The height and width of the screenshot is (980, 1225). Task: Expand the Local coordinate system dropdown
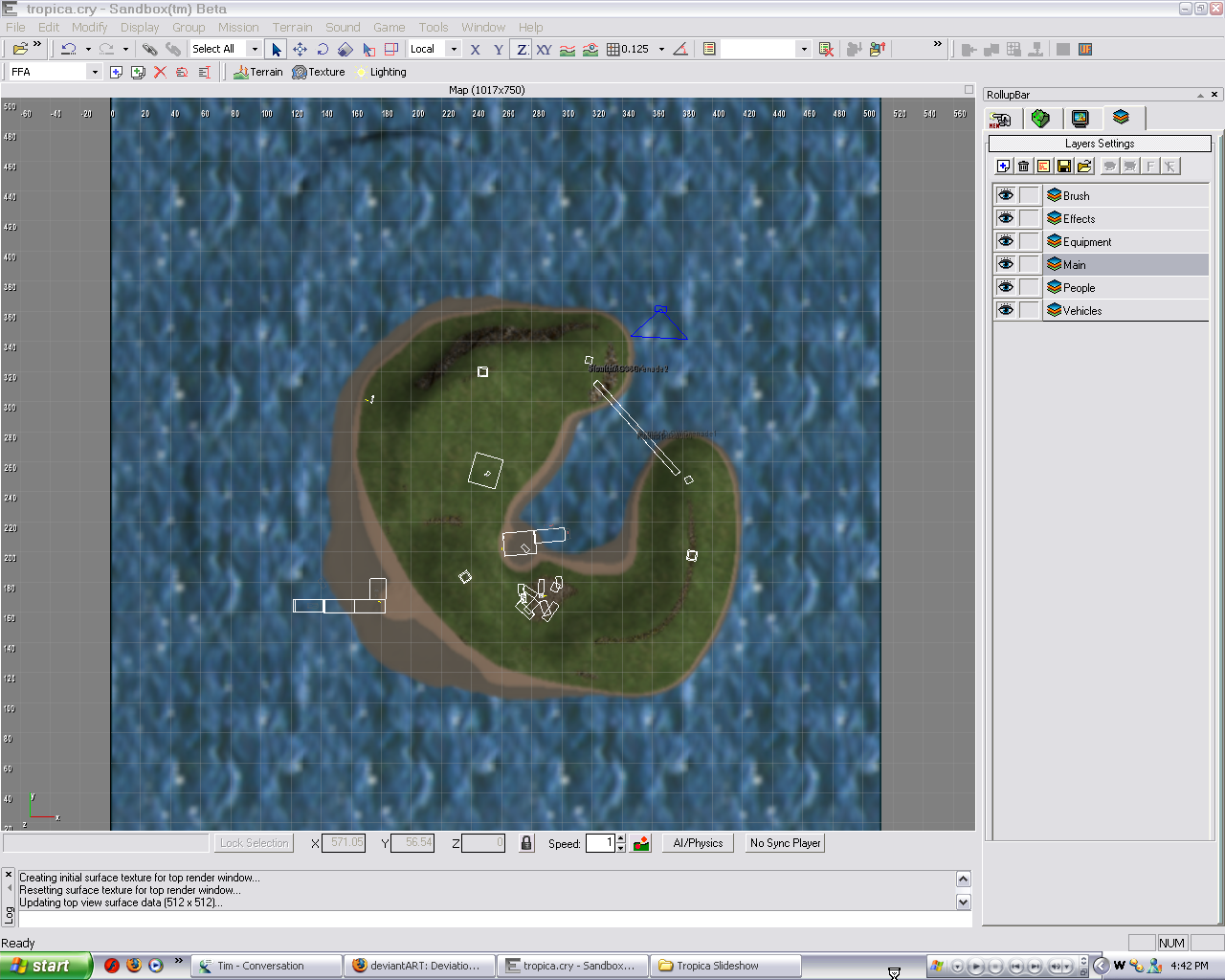pyautogui.click(x=454, y=49)
